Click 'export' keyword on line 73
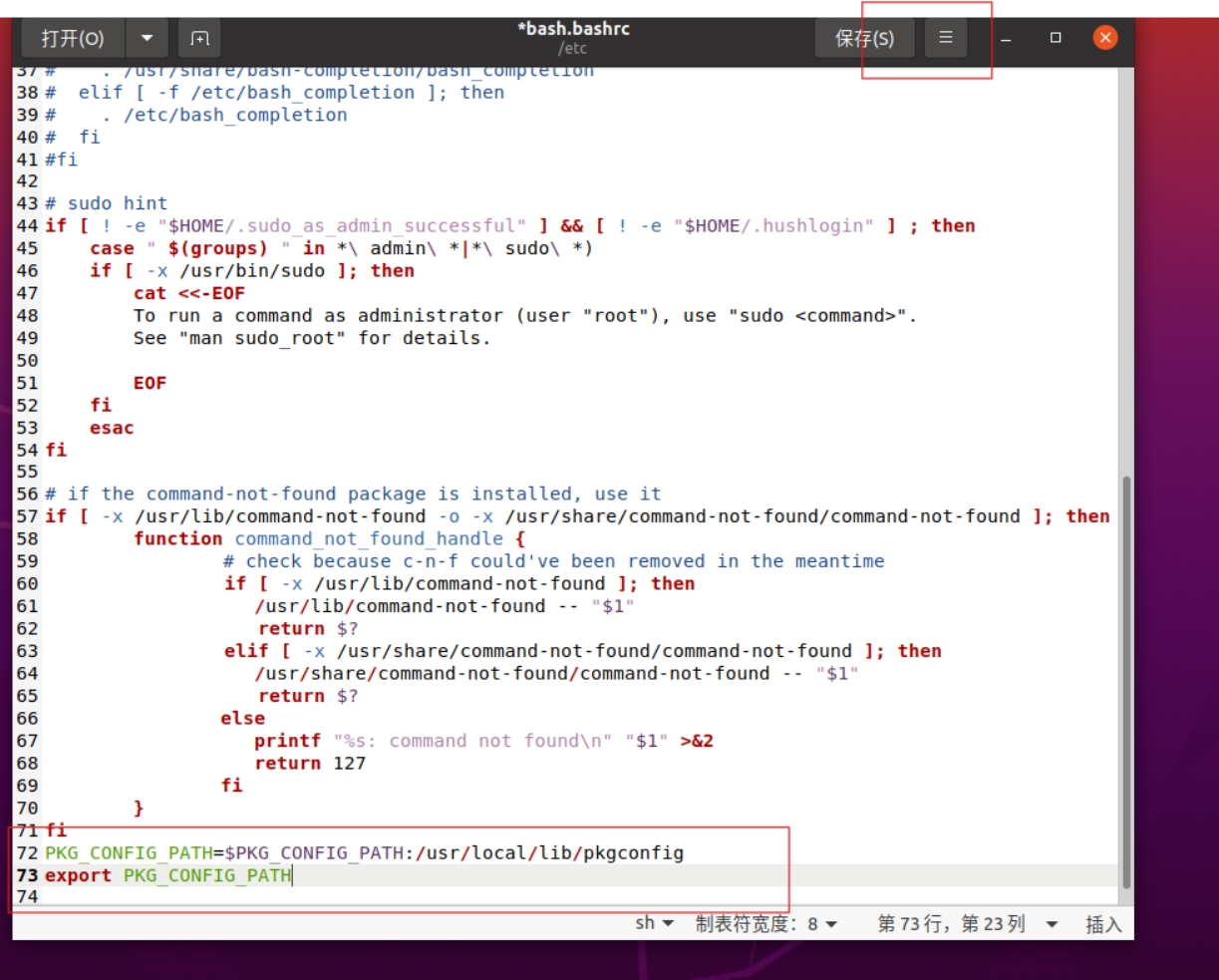This screenshot has width=1219, height=980. tap(78, 875)
